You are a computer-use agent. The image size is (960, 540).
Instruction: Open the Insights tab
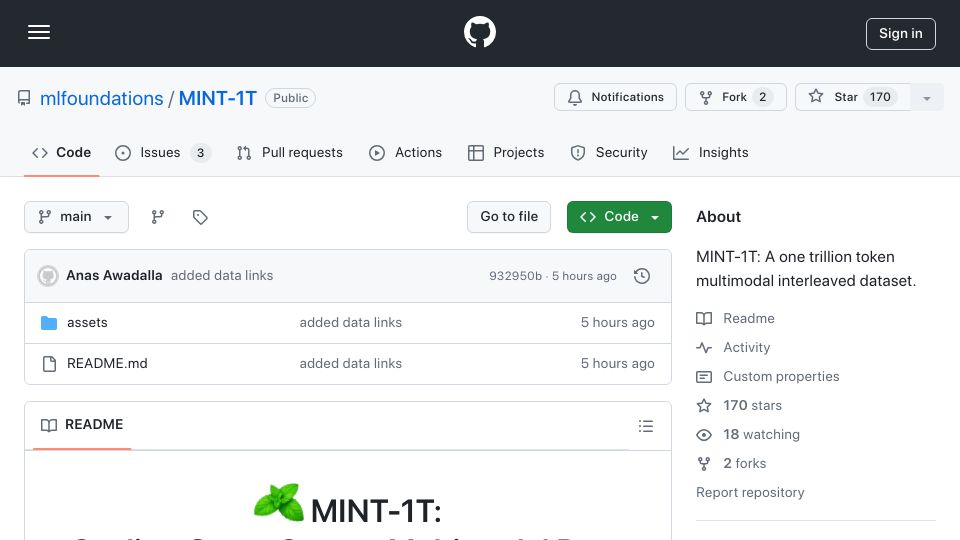pyautogui.click(x=710, y=152)
